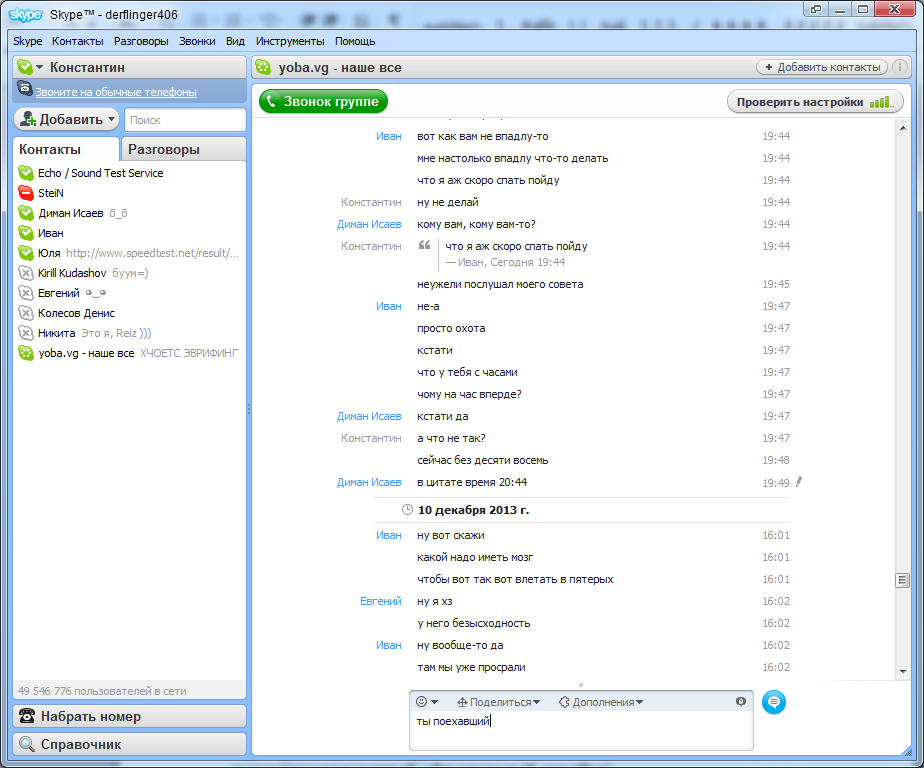
Task: Open the Звонки menu
Action: (197, 41)
